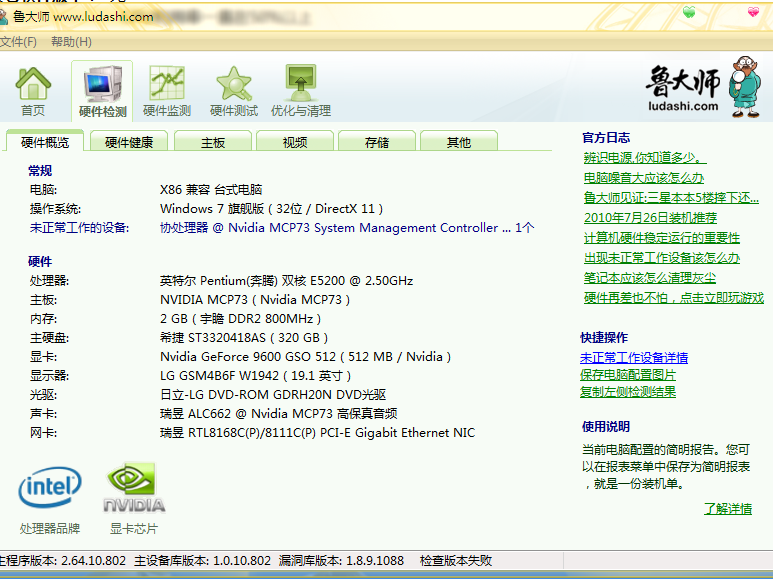
Task: Click the Ludashi app icon in title bar
Action: 3,16
